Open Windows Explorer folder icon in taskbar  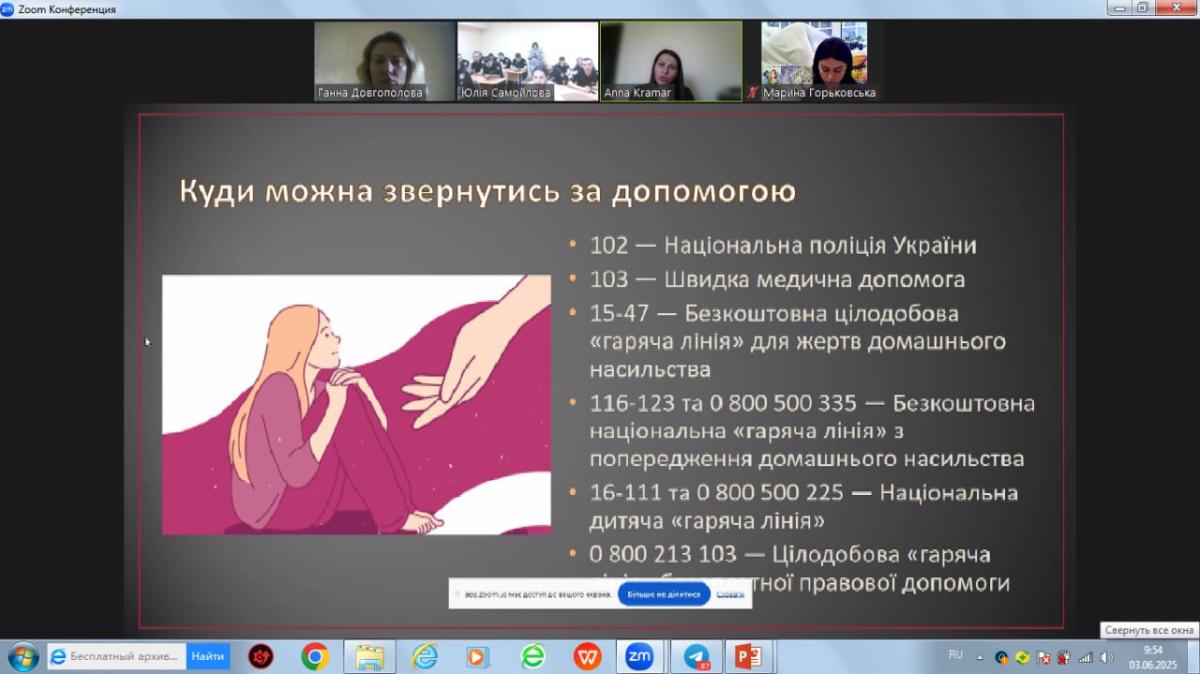pos(370,656)
